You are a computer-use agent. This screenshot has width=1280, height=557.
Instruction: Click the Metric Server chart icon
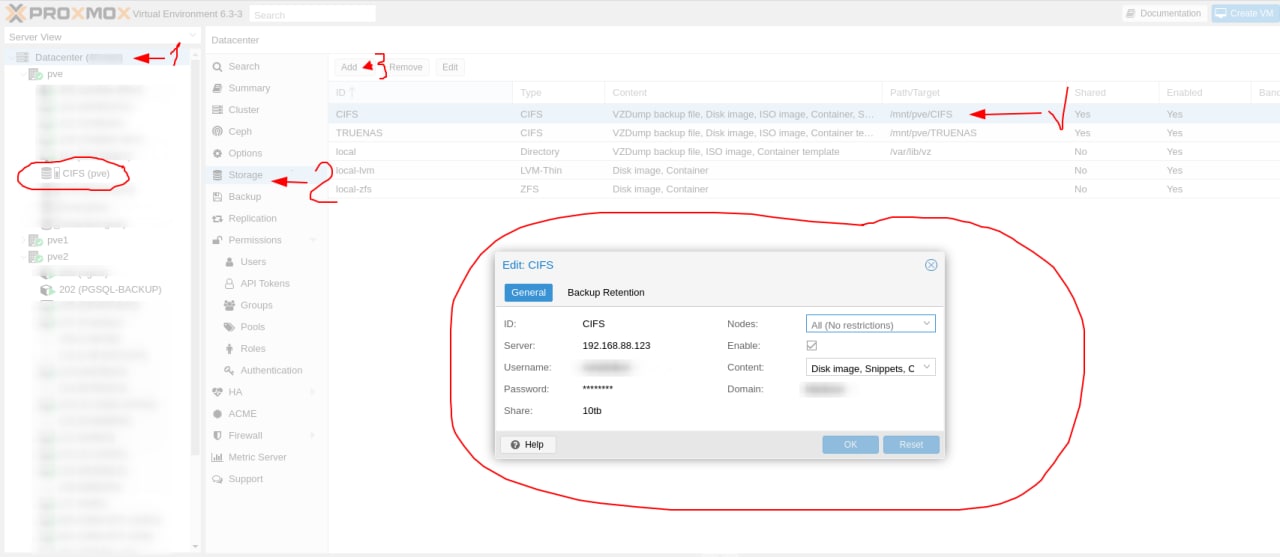pyautogui.click(x=217, y=457)
